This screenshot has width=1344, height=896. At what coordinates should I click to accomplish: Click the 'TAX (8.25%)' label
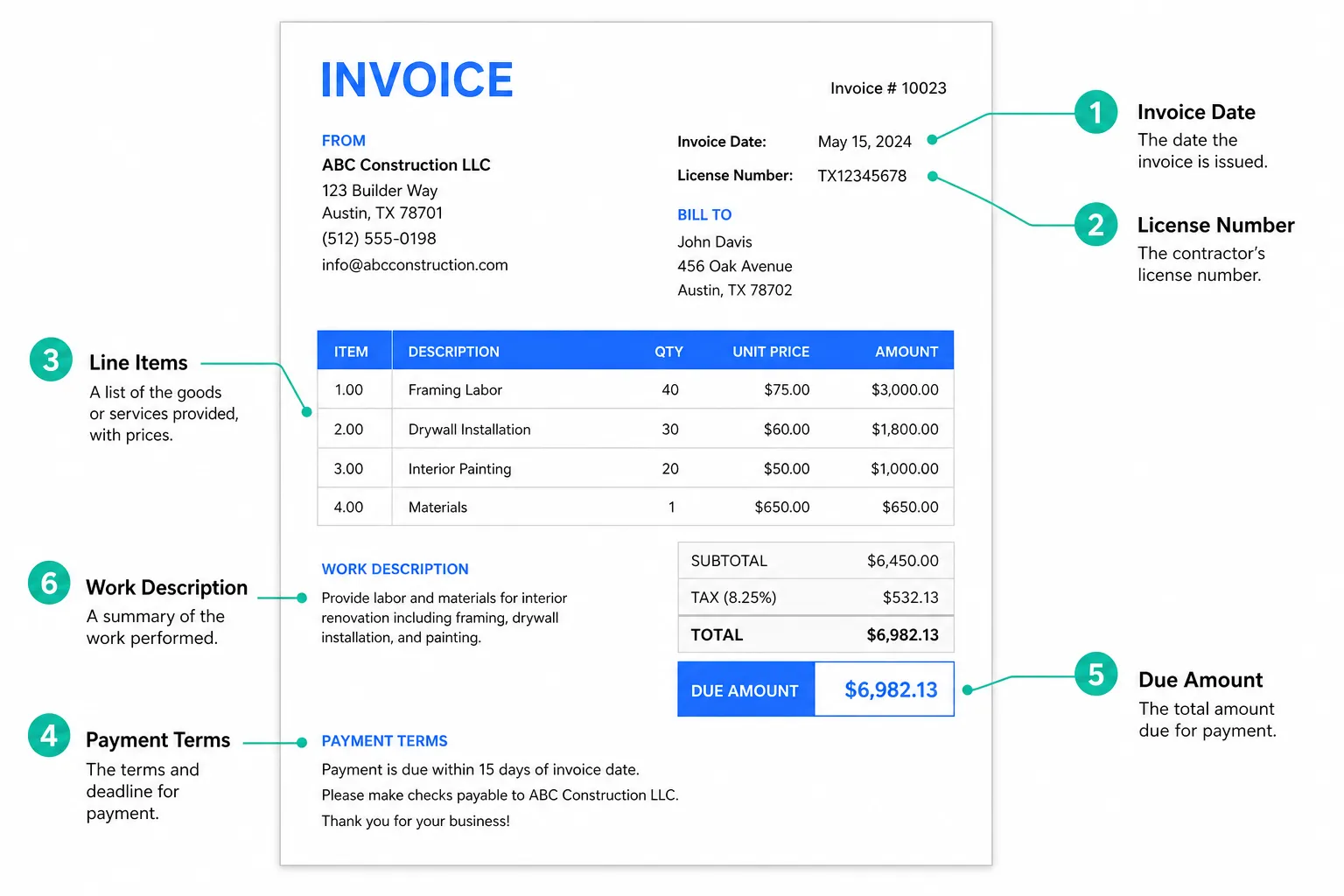point(733,598)
